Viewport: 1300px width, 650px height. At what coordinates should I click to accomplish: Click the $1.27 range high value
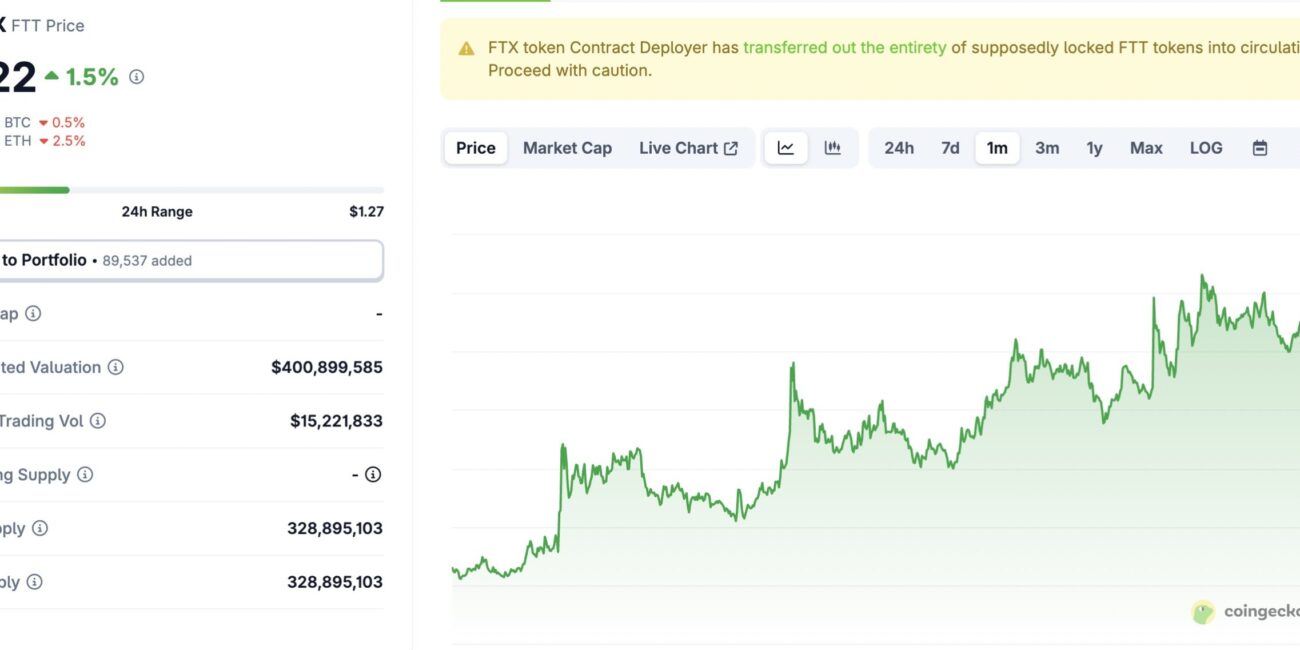(x=366, y=212)
